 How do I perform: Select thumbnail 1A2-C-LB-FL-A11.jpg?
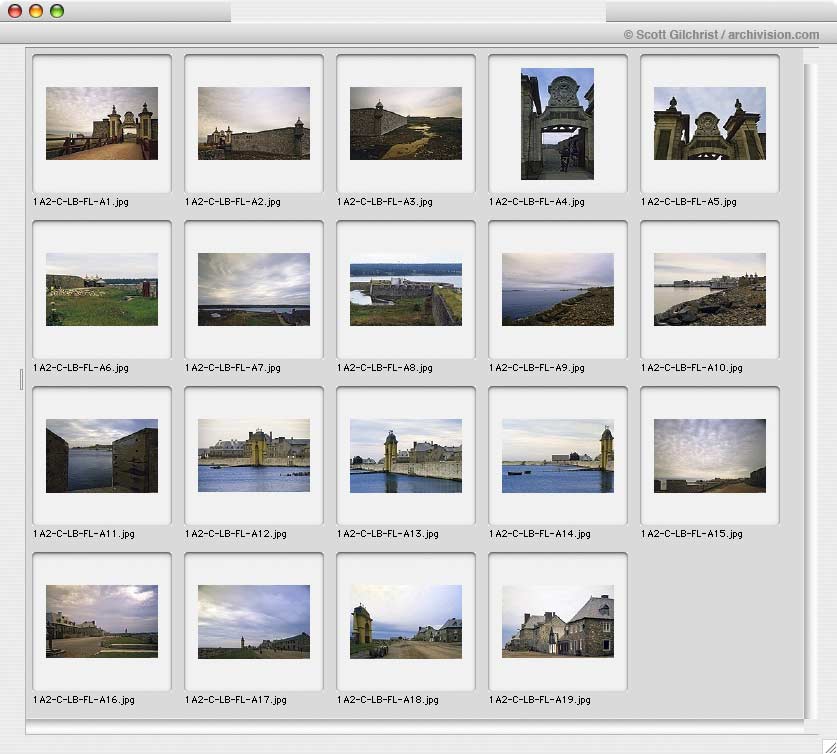pyautogui.click(x=102, y=456)
